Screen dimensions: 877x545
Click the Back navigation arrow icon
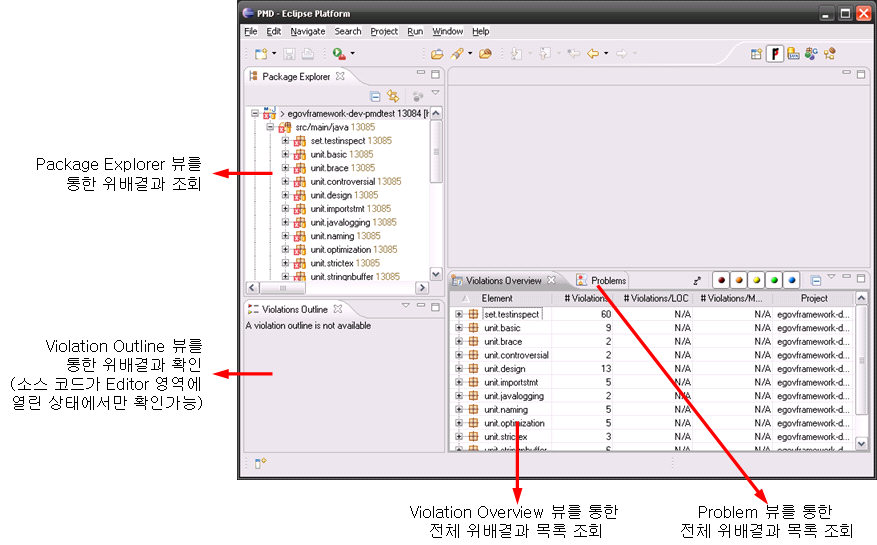(x=592, y=54)
